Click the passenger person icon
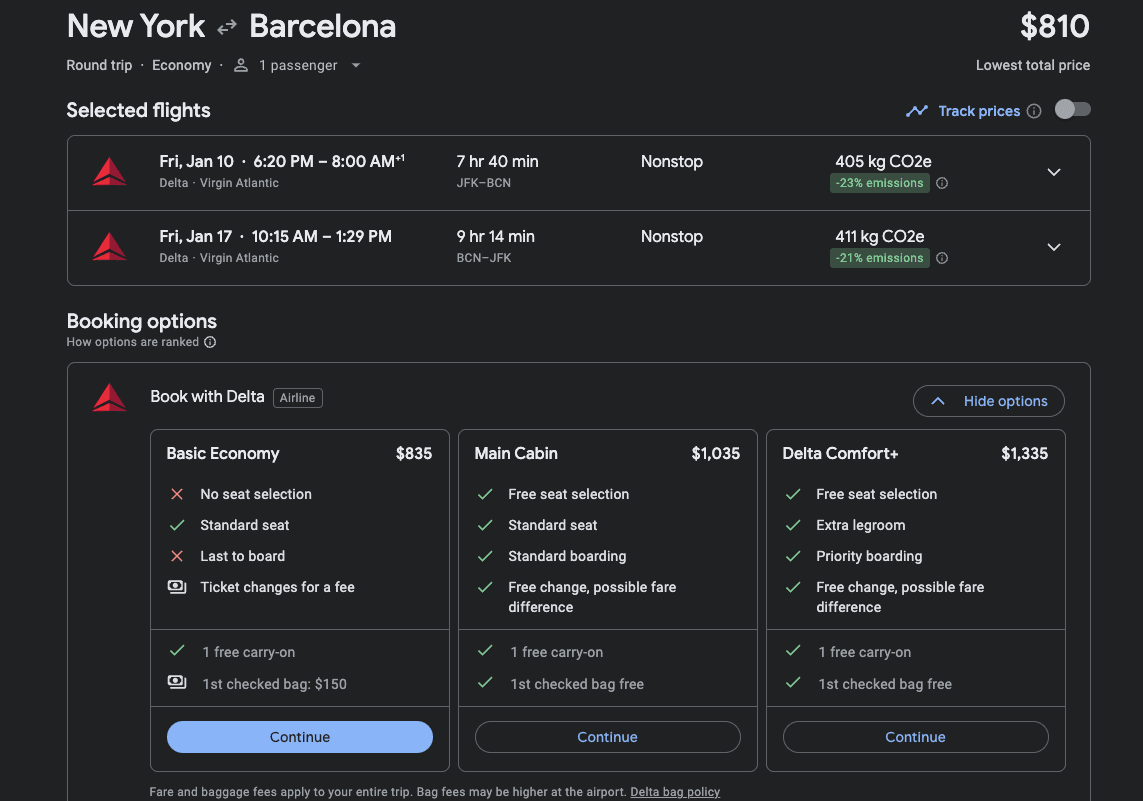 pos(241,66)
